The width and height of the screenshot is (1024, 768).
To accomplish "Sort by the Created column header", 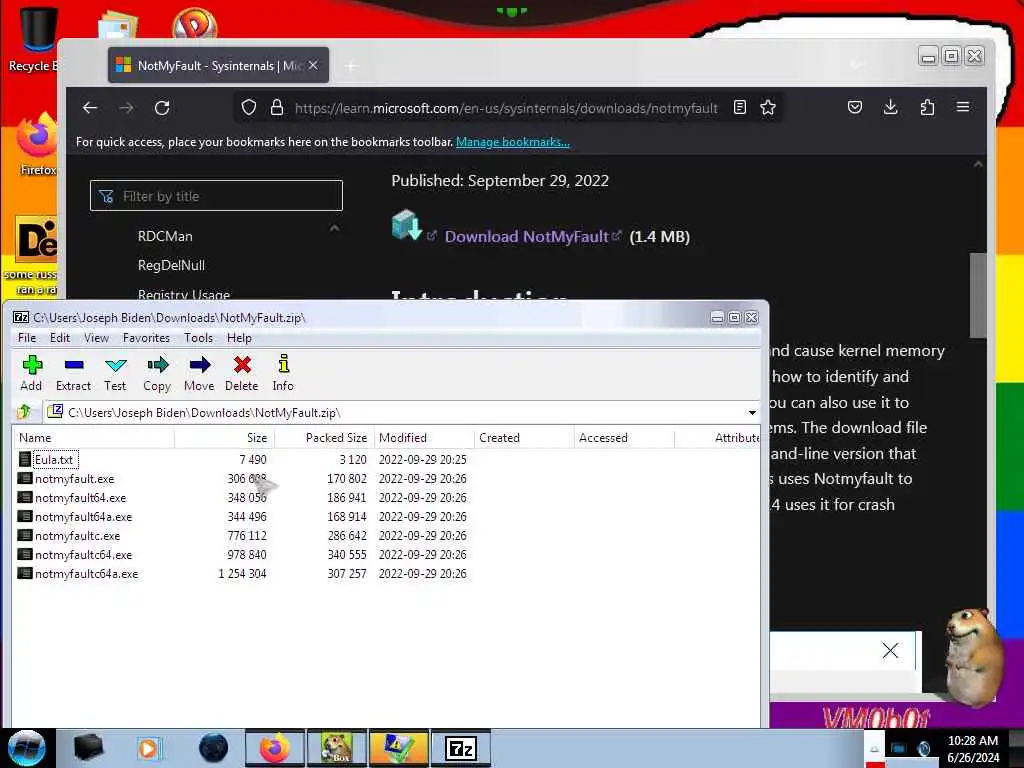I will click(524, 438).
